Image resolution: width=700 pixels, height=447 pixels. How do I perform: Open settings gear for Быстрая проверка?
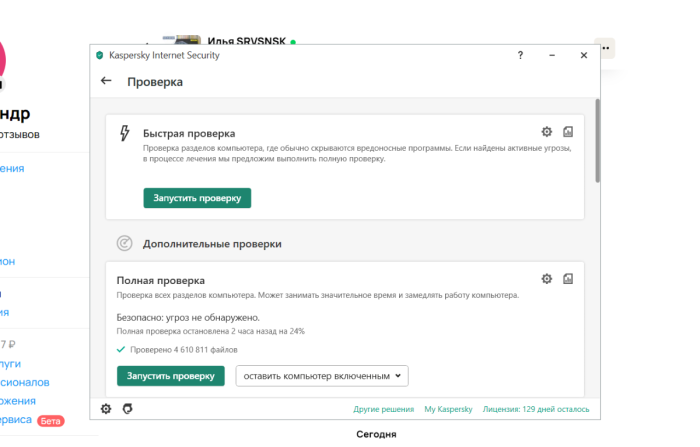[546, 131]
